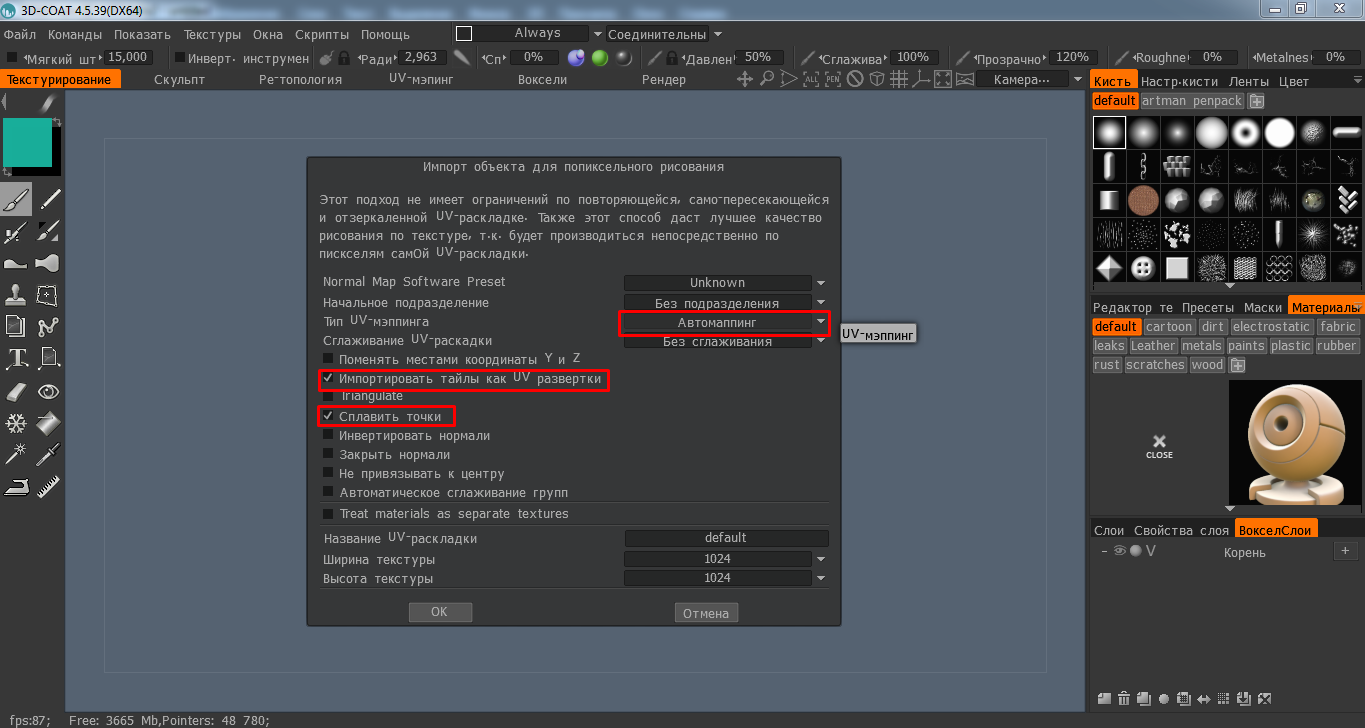Select the stamp Clone tool icon

click(x=16, y=295)
